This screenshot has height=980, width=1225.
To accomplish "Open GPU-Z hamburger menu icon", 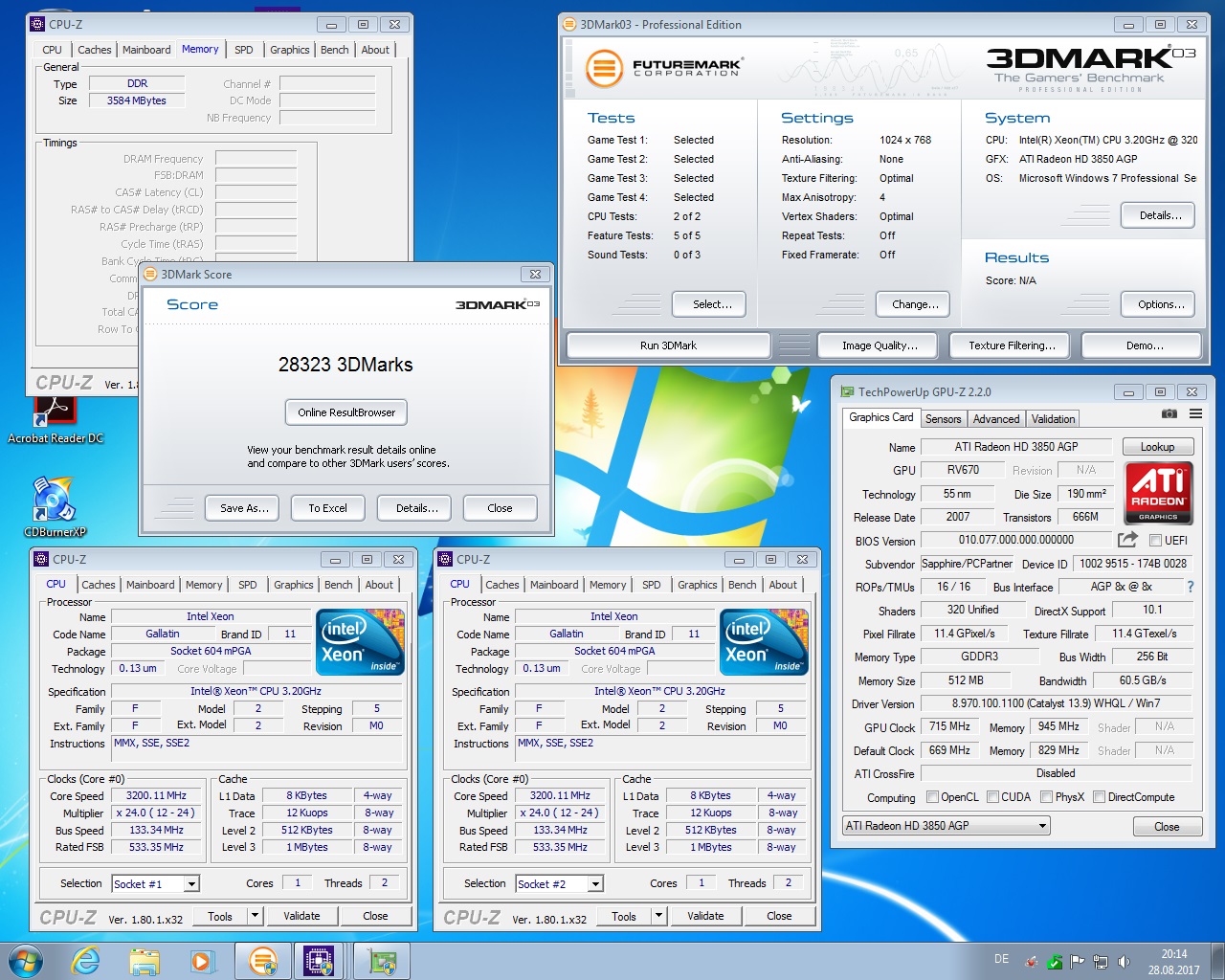I will (x=1195, y=414).
